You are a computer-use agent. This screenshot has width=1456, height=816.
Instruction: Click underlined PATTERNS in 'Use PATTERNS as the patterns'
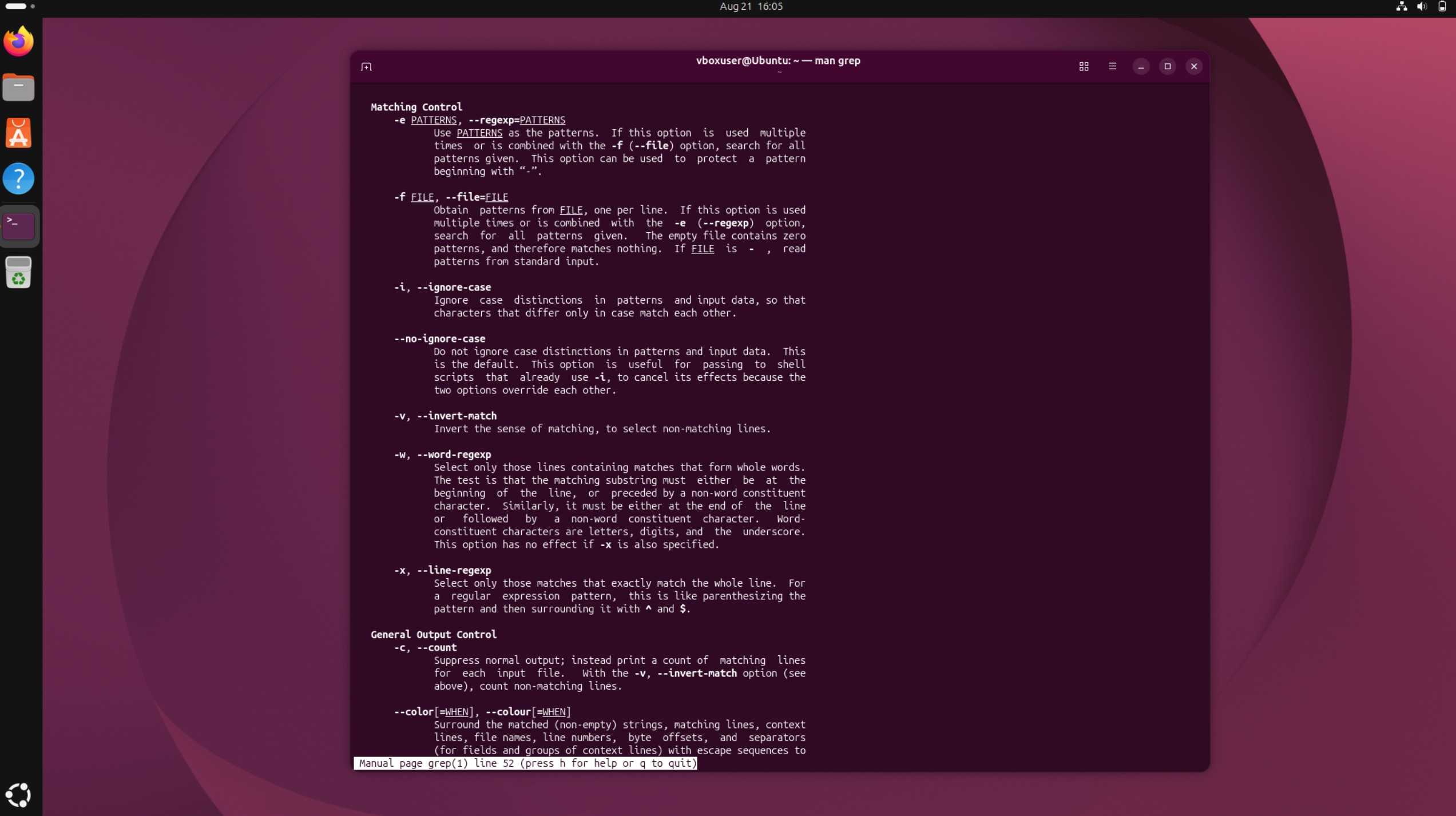coord(479,133)
